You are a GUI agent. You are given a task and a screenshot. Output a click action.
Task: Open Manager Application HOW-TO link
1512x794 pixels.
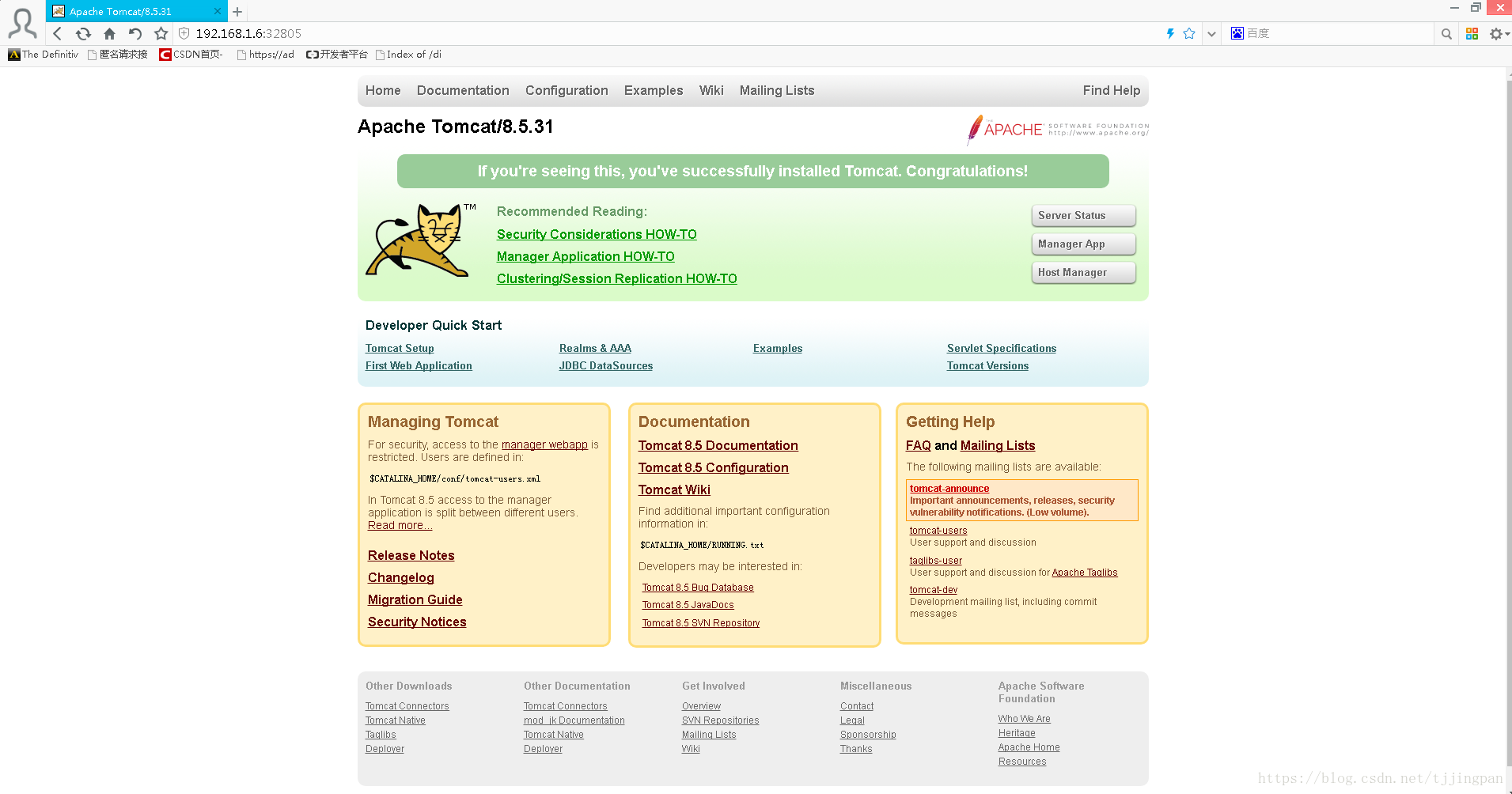click(585, 256)
